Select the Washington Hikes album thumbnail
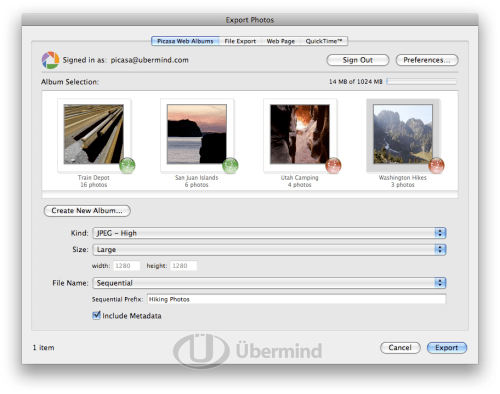The height and width of the screenshot is (394, 500). 403,134
